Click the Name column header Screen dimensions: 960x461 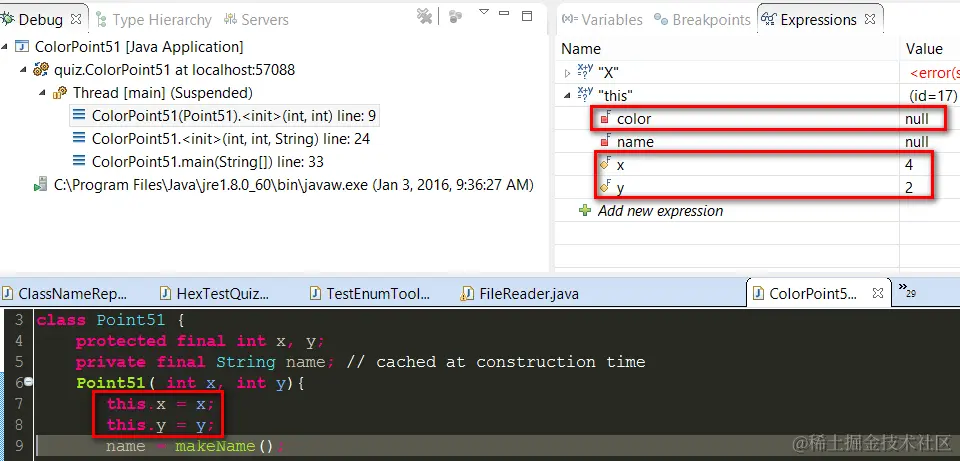[x=581, y=49]
